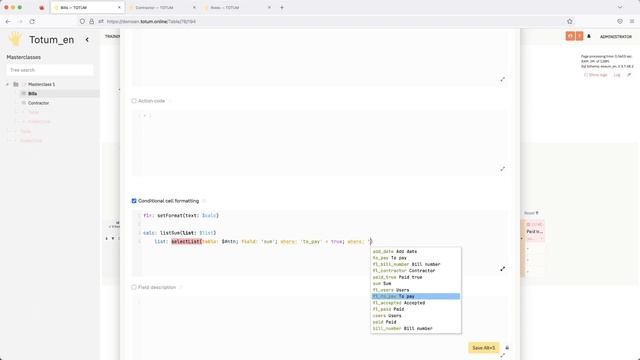Click the browser address bar URL
Viewport: 640px width, 360px height.
tap(151, 21)
